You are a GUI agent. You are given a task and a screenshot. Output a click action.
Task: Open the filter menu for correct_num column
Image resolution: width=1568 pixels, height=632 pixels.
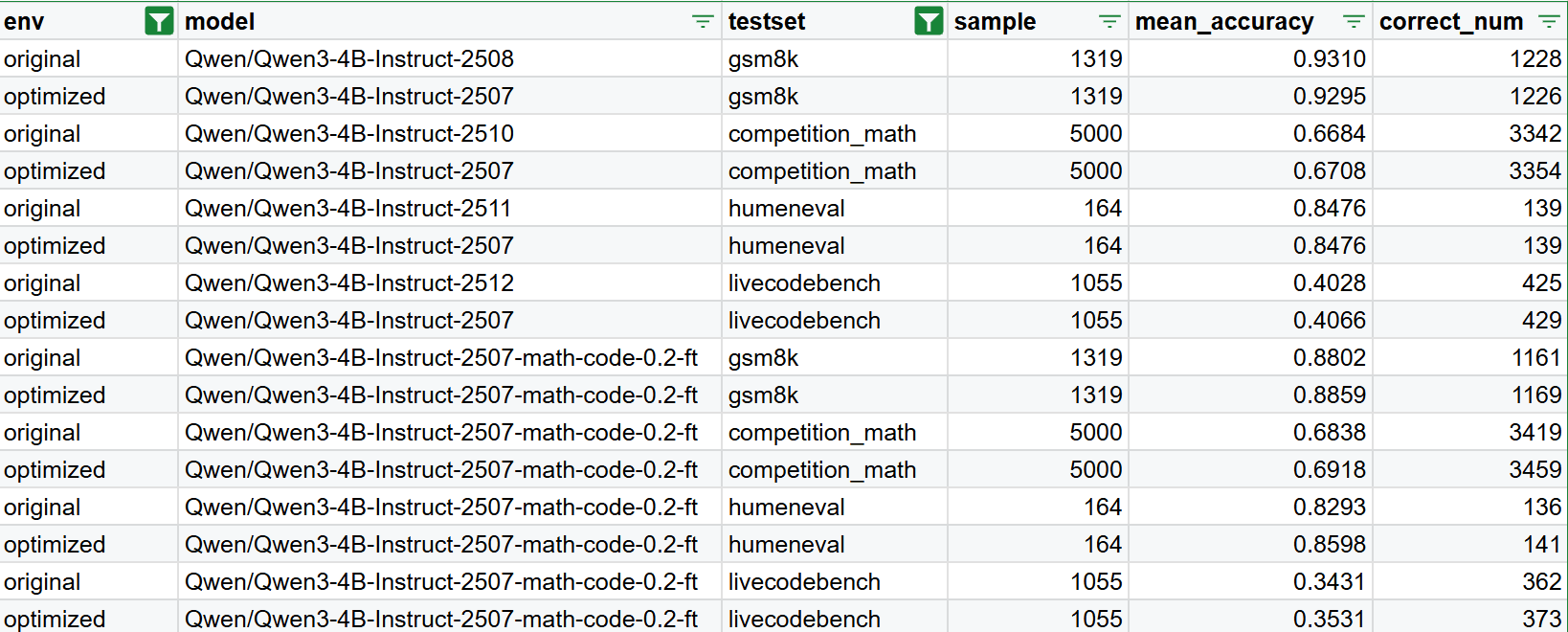[1548, 21]
